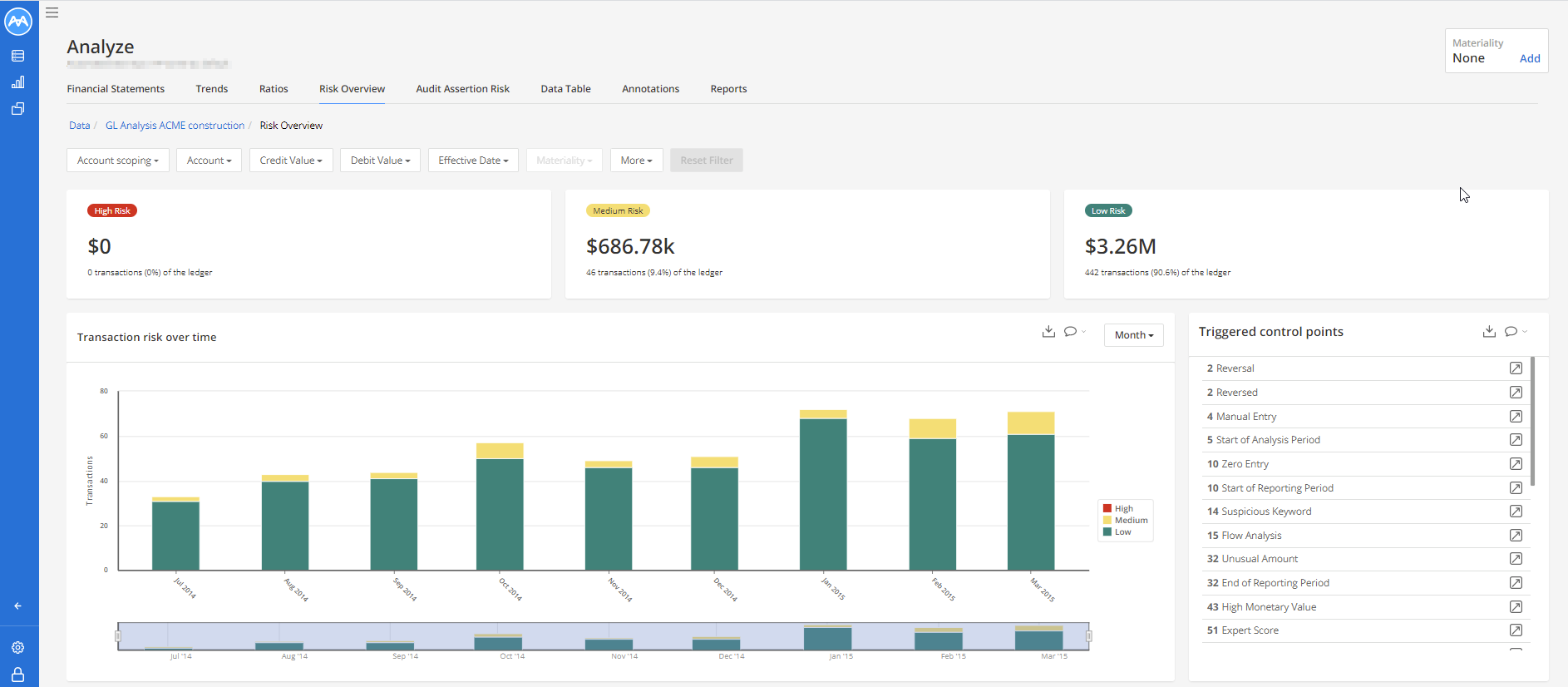Open High Monetary Value details
The height and width of the screenshot is (687, 1568).
[x=1516, y=607]
